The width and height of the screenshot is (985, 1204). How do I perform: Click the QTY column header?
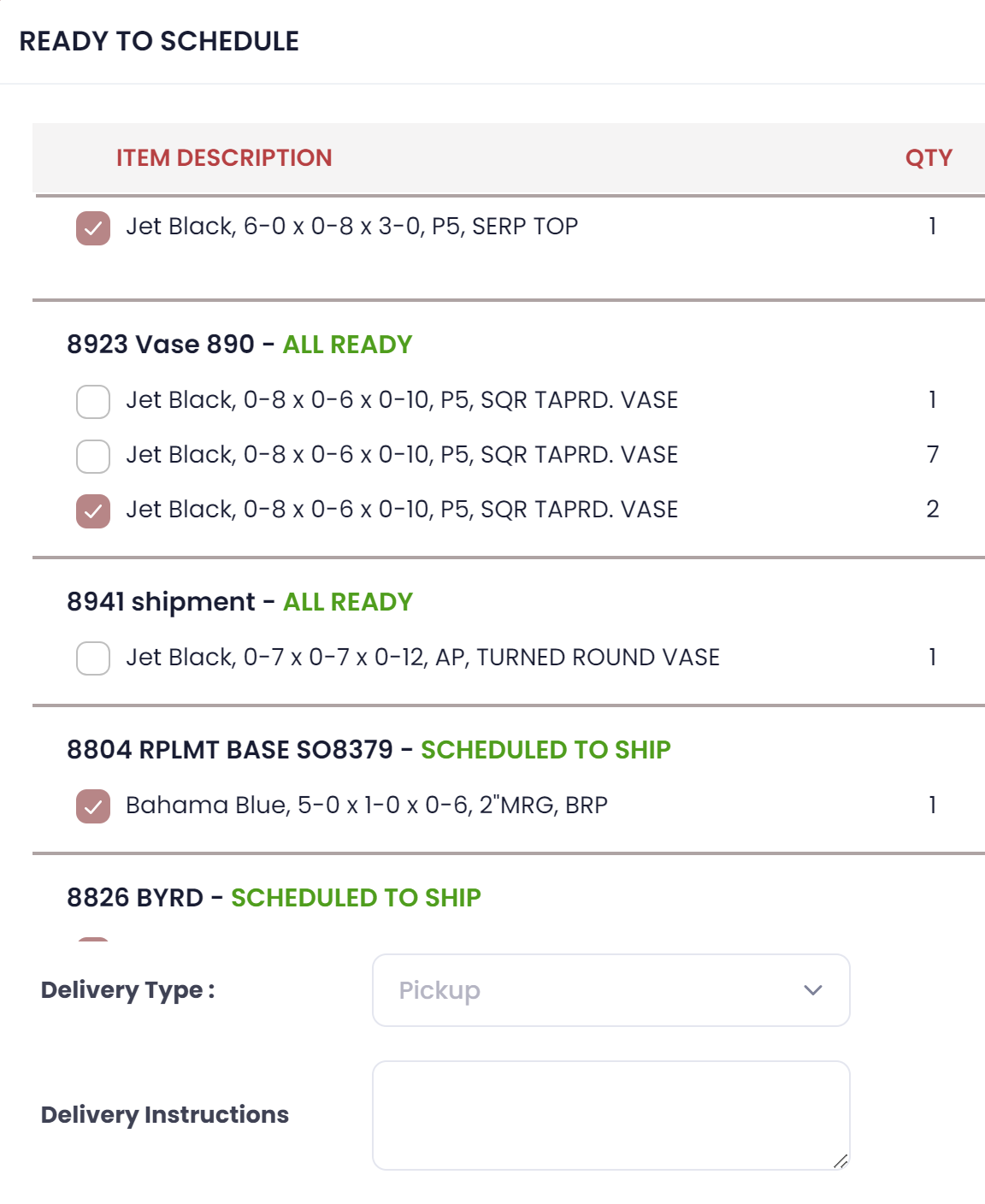[x=929, y=158]
